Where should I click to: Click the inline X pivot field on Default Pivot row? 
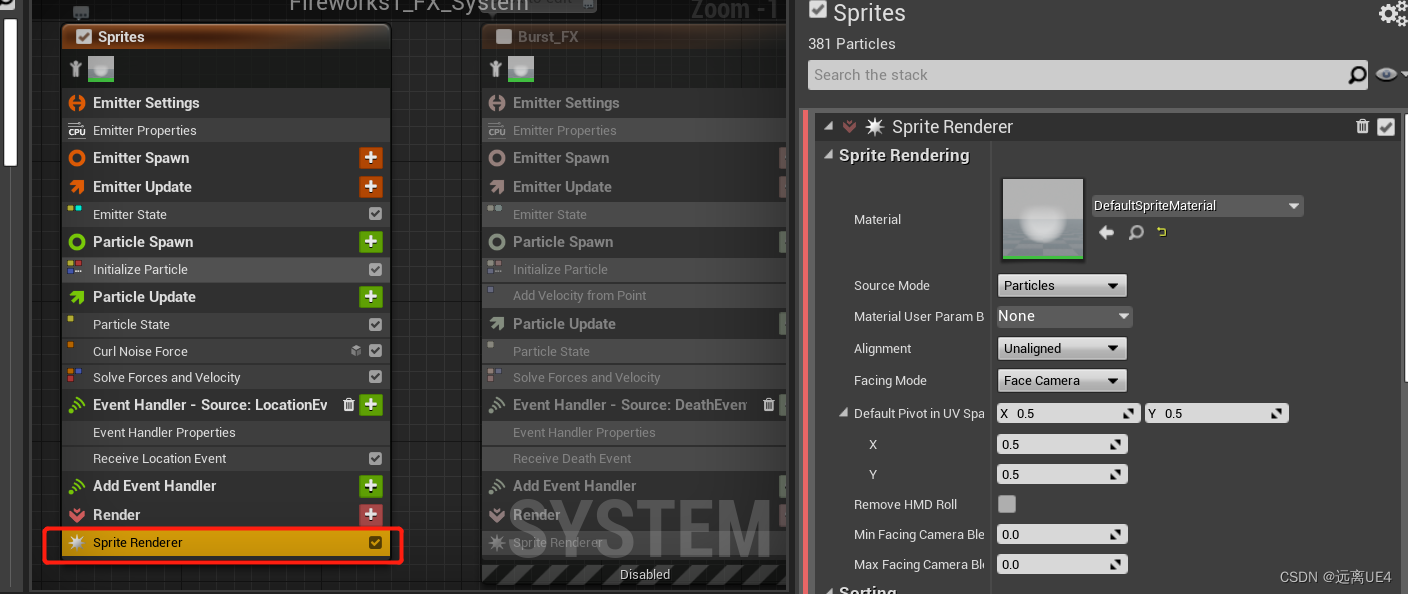(x=1069, y=413)
